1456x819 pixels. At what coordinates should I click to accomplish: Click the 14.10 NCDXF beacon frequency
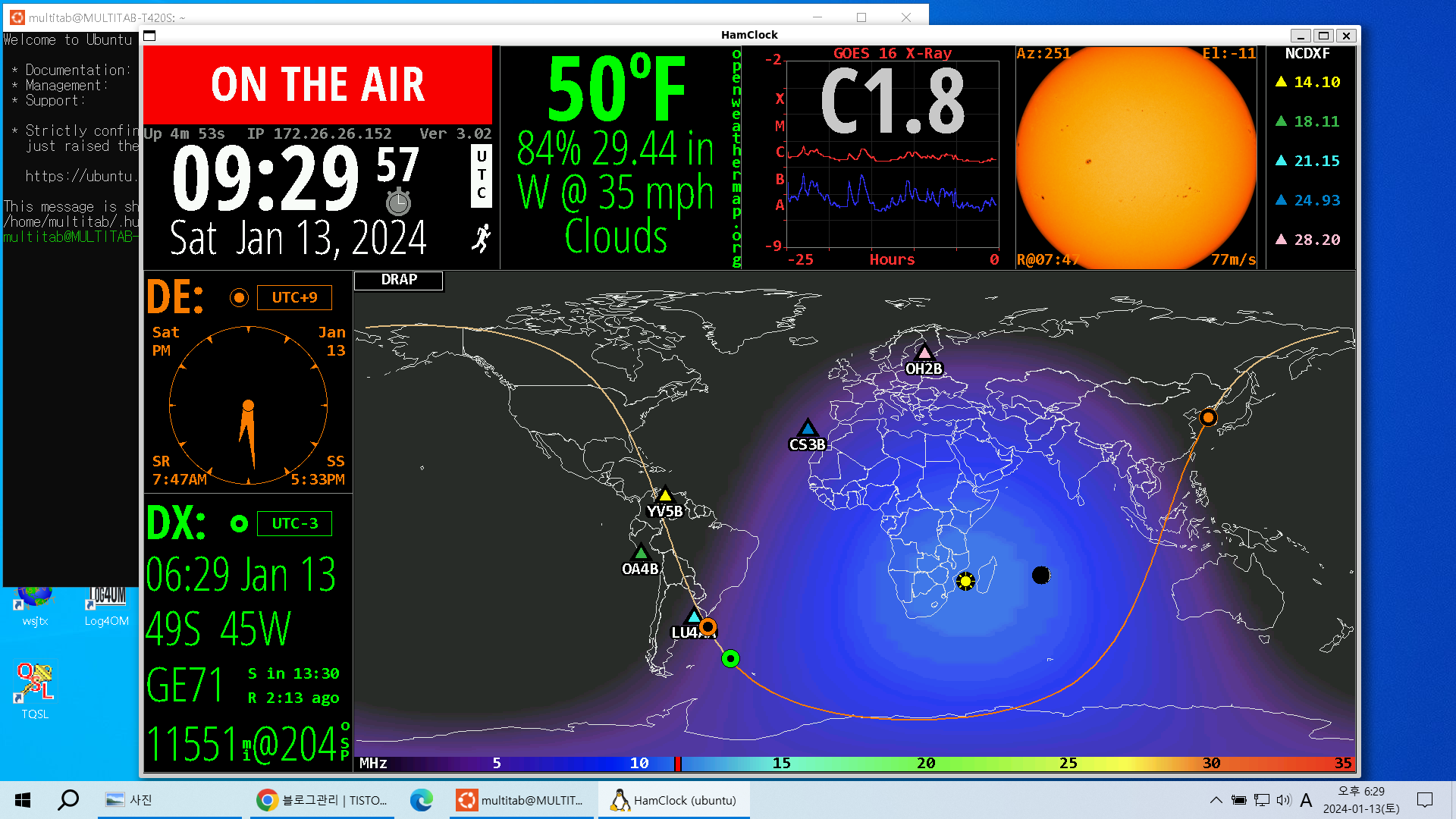1316,82
